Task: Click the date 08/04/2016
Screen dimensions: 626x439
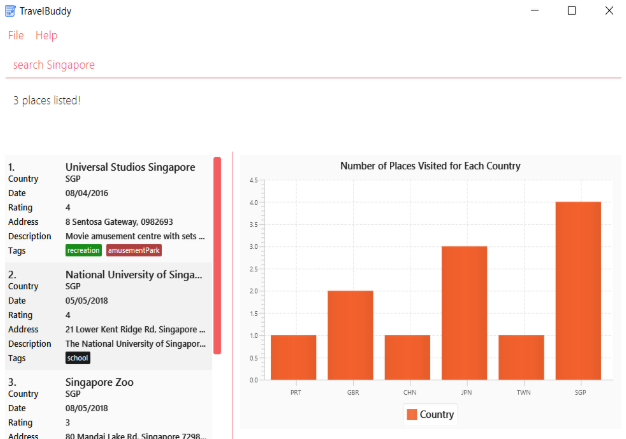Action: (87, 193)
